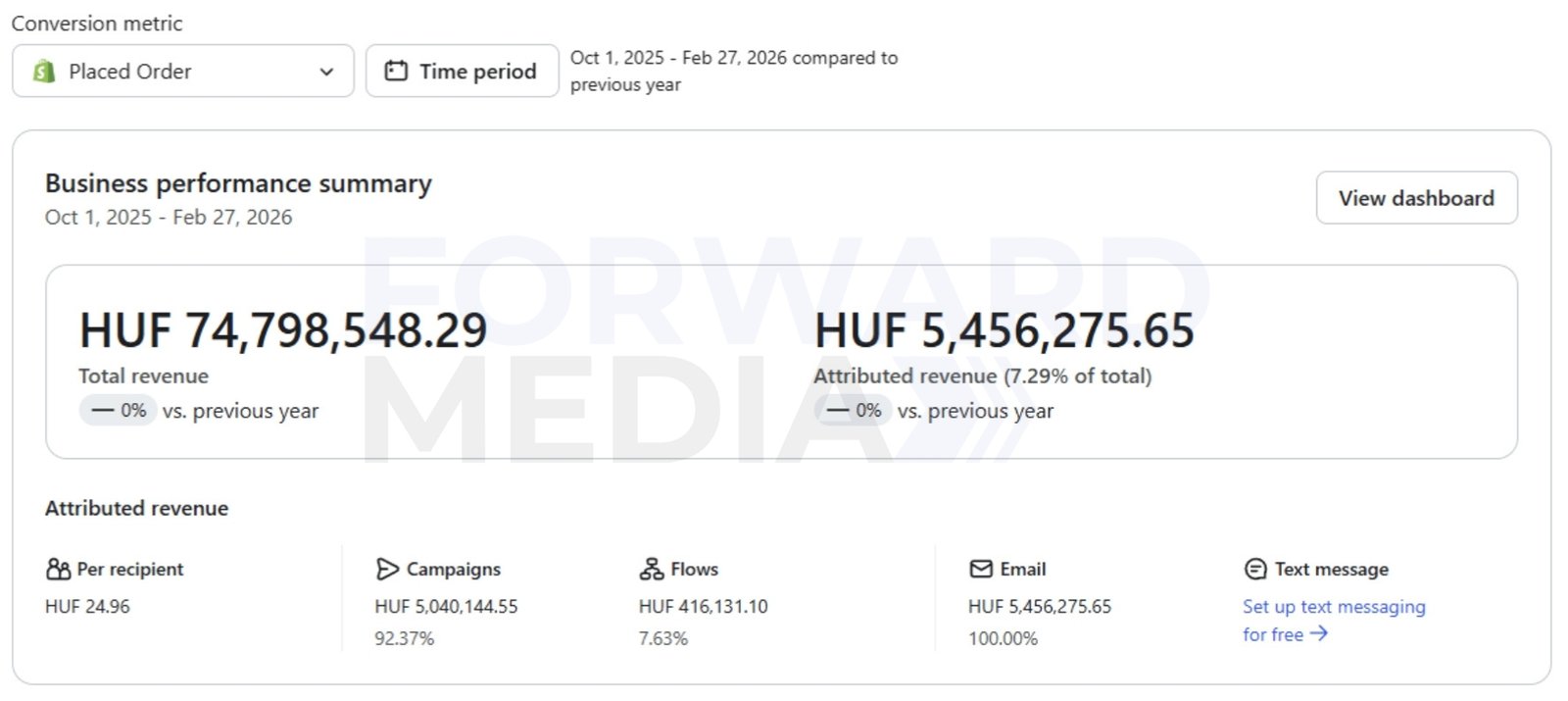Click the 0% badge under Attributed revenue
Screen dimensions: 1568x701
point(854,411)
